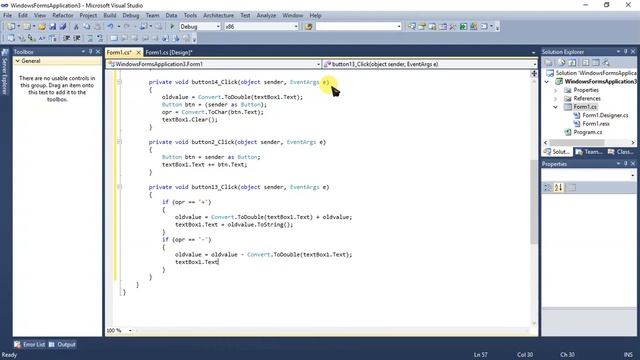Close the Form1.cs tab
This screenshot has height=360, width=640.
[138, 52]
